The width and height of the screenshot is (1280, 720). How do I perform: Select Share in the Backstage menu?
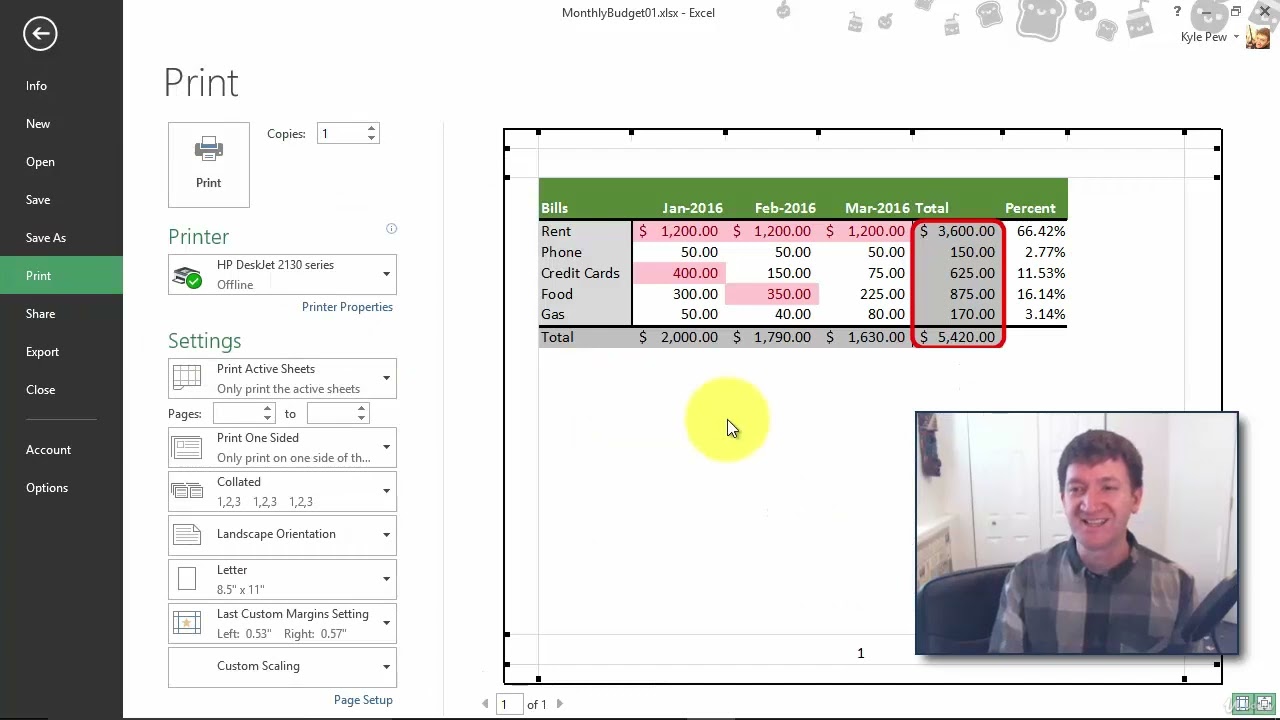61,314
